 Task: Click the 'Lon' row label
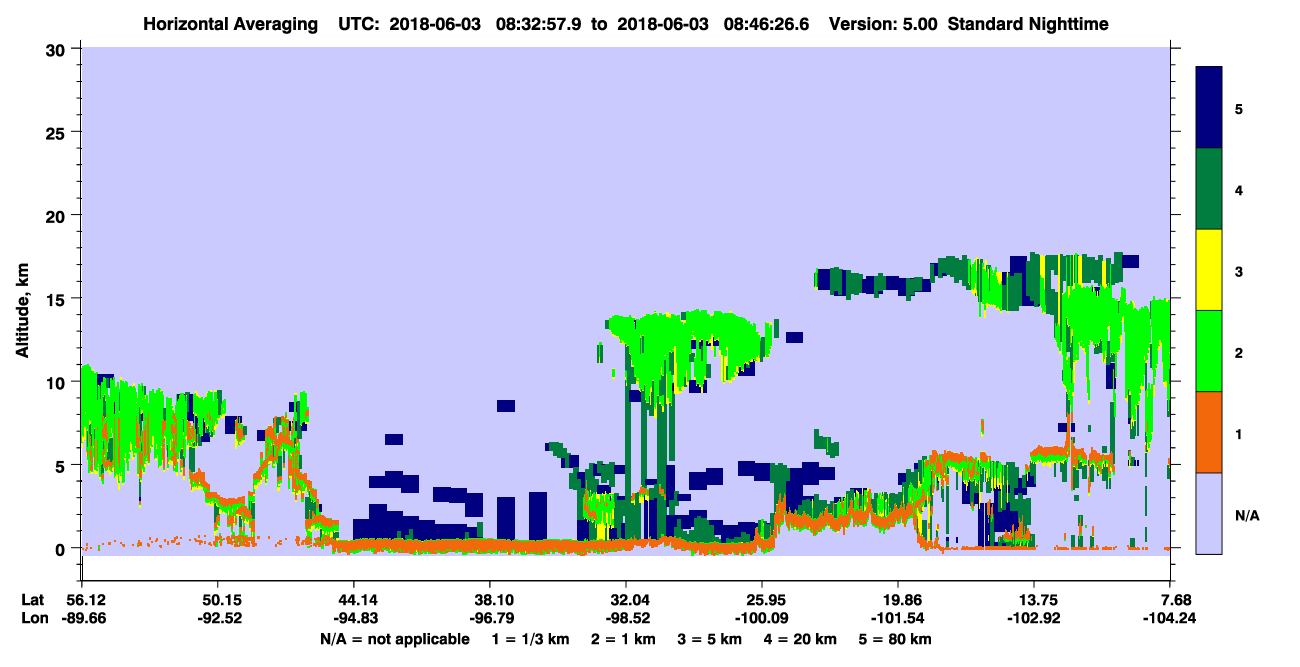(x=35, y=618)
